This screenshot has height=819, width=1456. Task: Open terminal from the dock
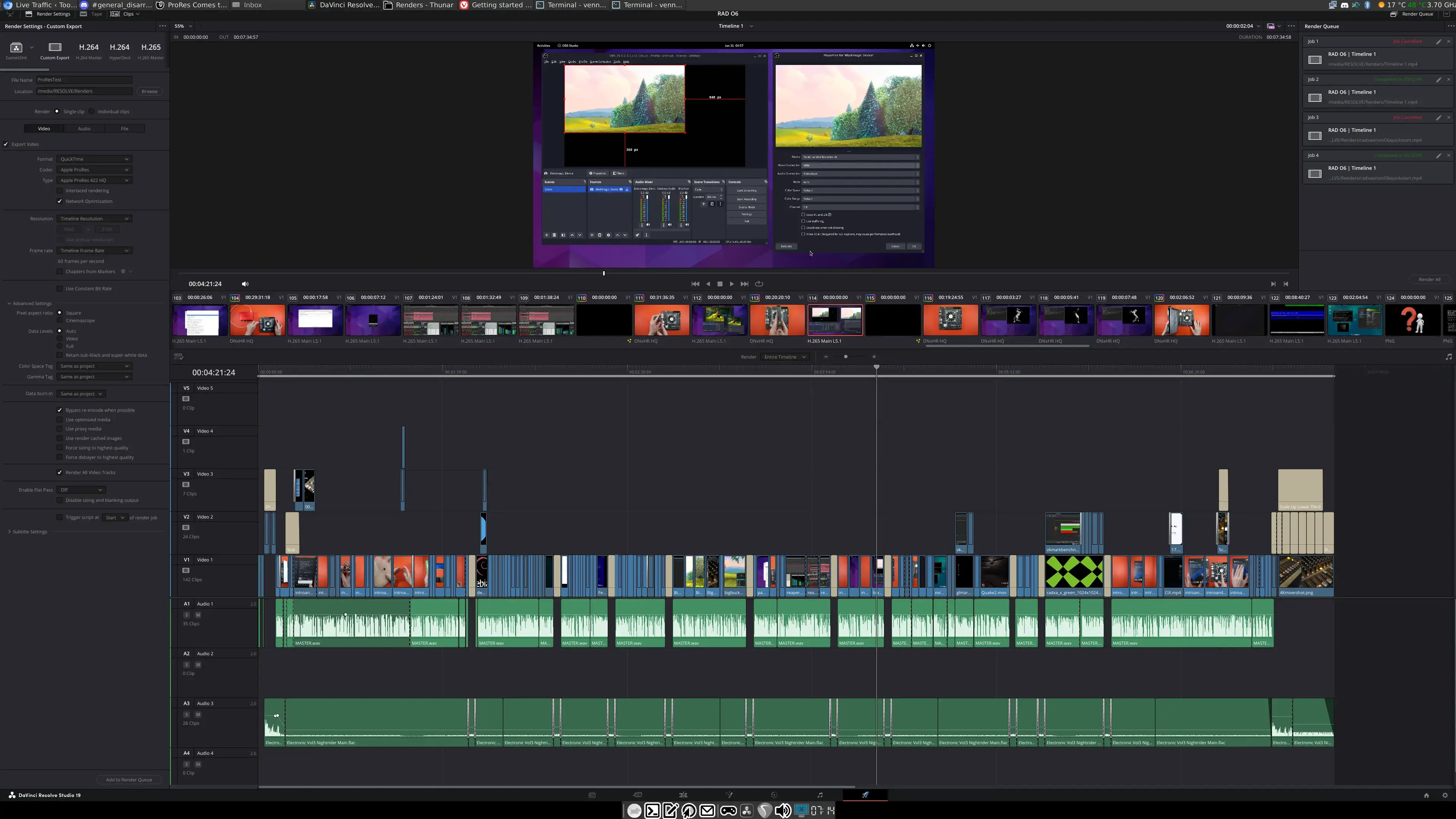pos(652,811)
